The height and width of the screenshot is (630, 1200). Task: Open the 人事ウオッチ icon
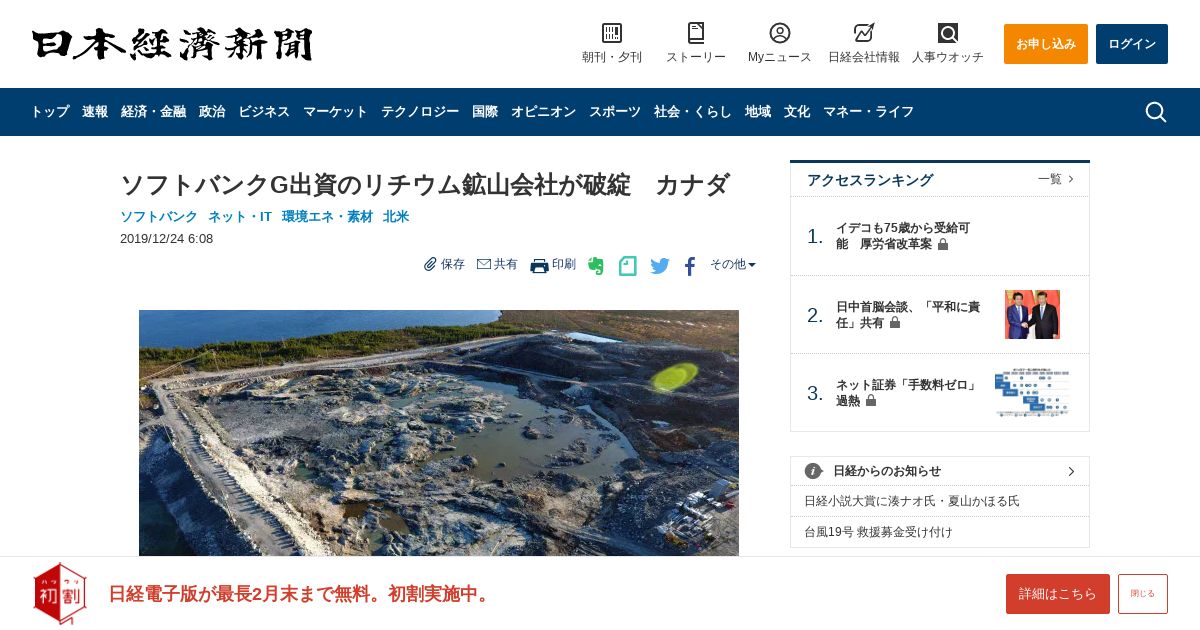click(948, 33)
